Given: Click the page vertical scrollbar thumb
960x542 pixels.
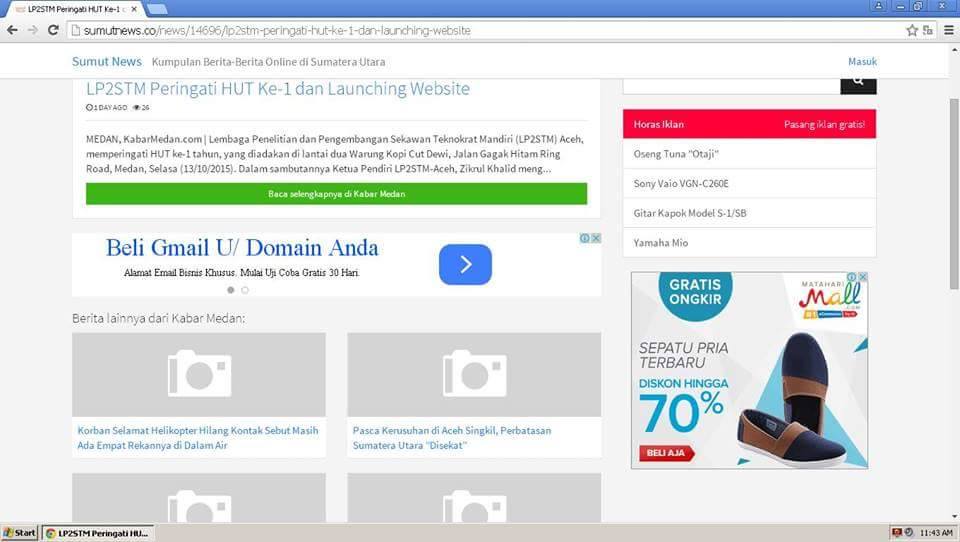Looking at the screenshot, I should click(x=953, y=190).
